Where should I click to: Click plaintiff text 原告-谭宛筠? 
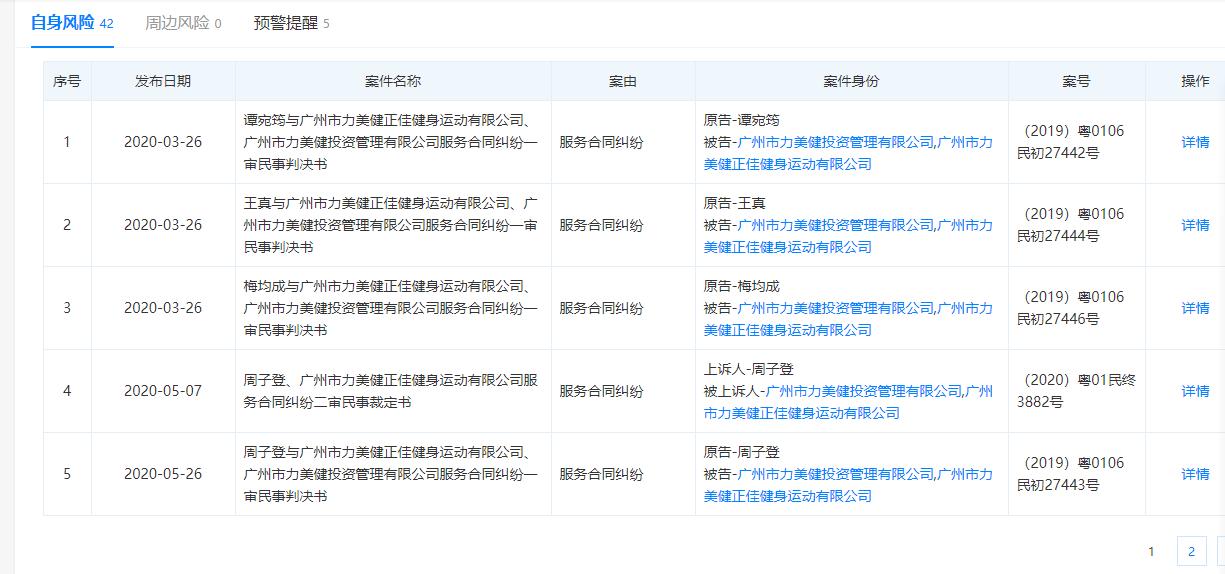742,120
